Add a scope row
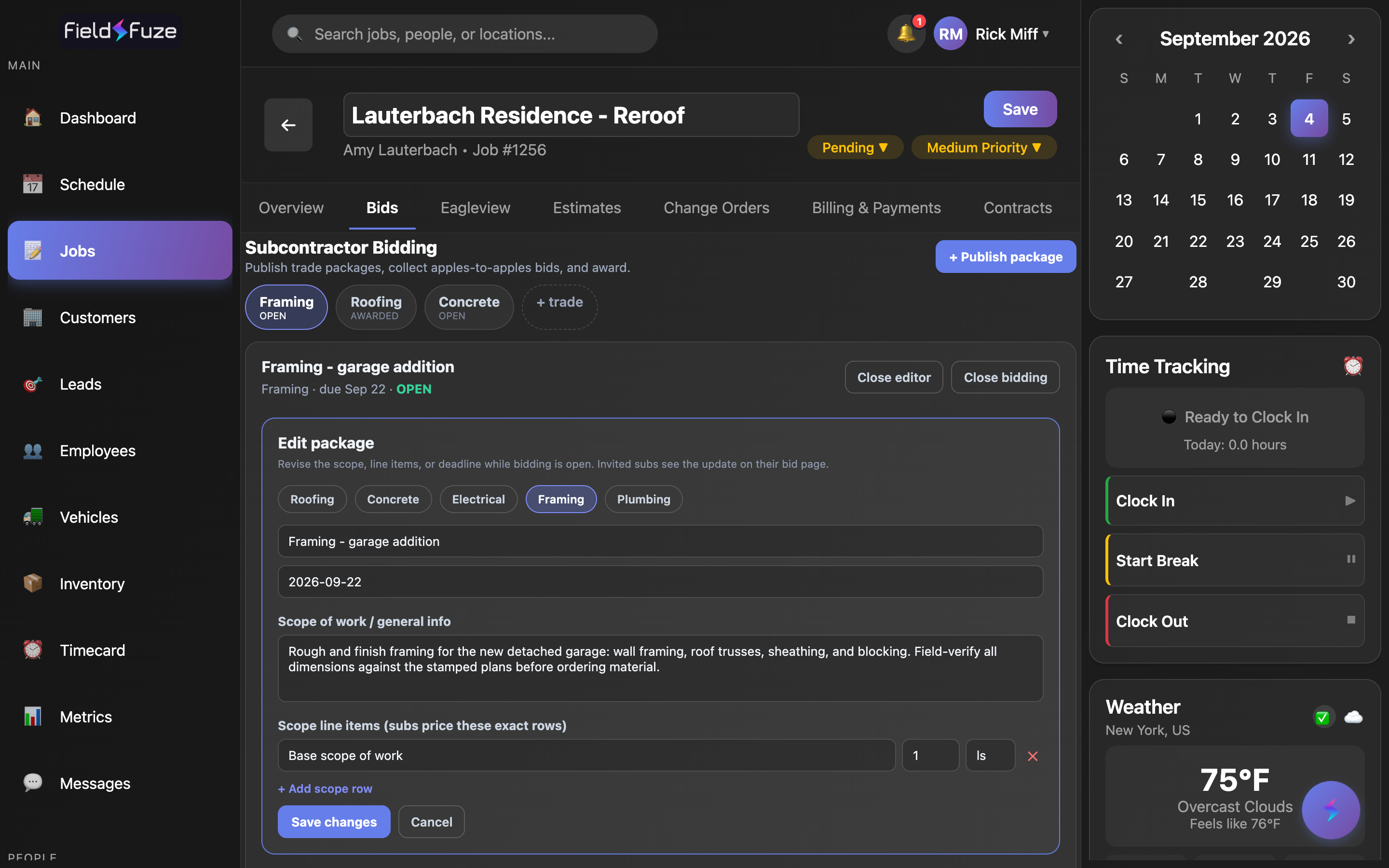 (325, 789)
